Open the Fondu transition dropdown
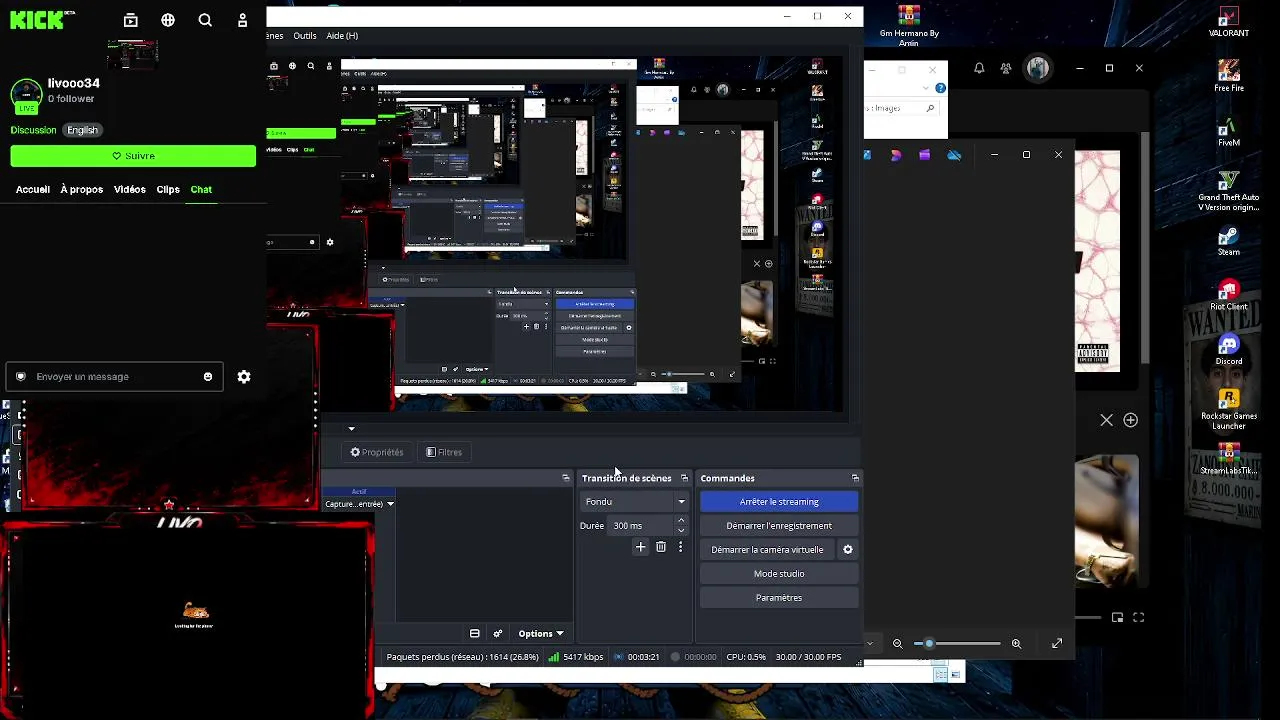The image size is (1280, 720). (636, 502)
